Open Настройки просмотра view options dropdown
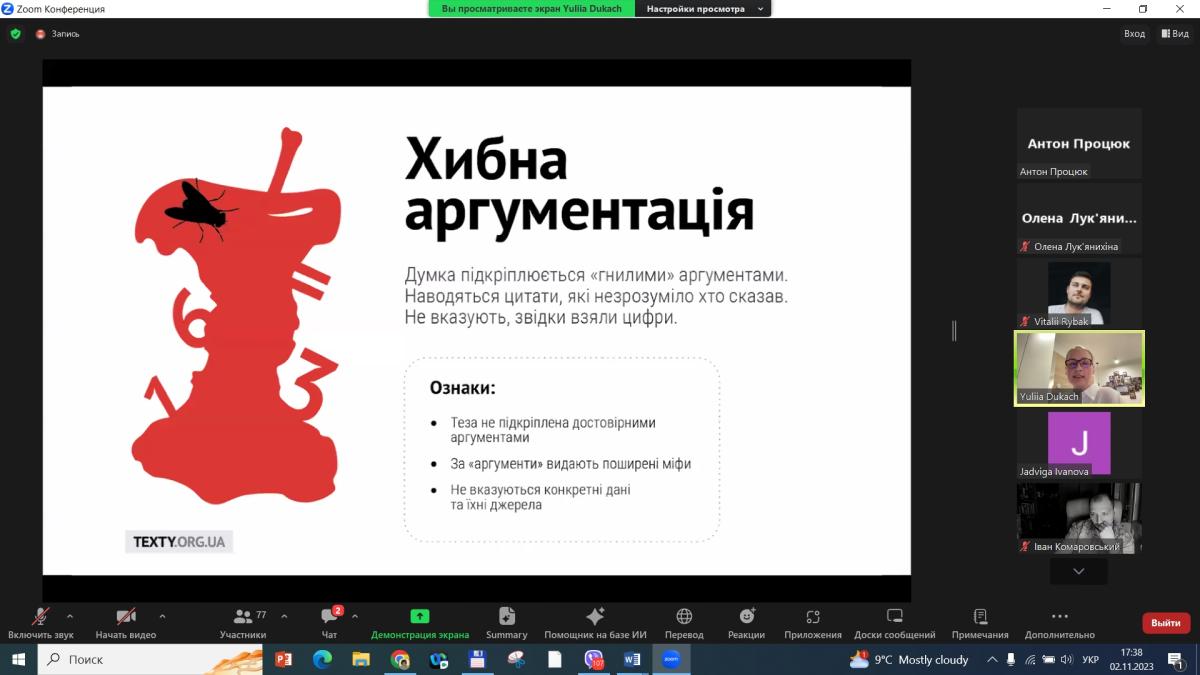The height and width of the screenshot is (675, 1200). pos(703,9)
